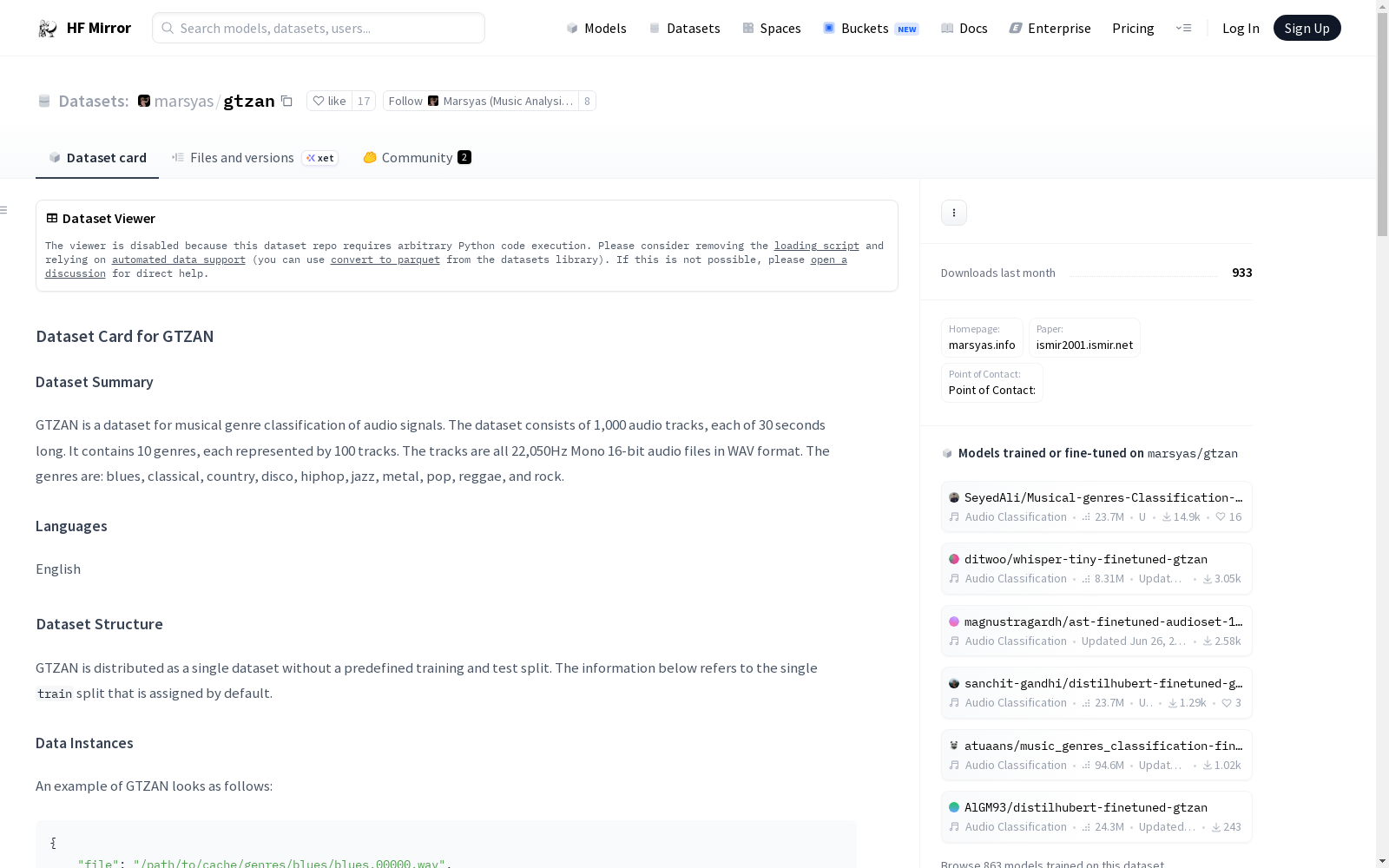
Task: Open sanchit-gandhi/distilhubert-finetuned model
Action: click(x=1096, y=693)
